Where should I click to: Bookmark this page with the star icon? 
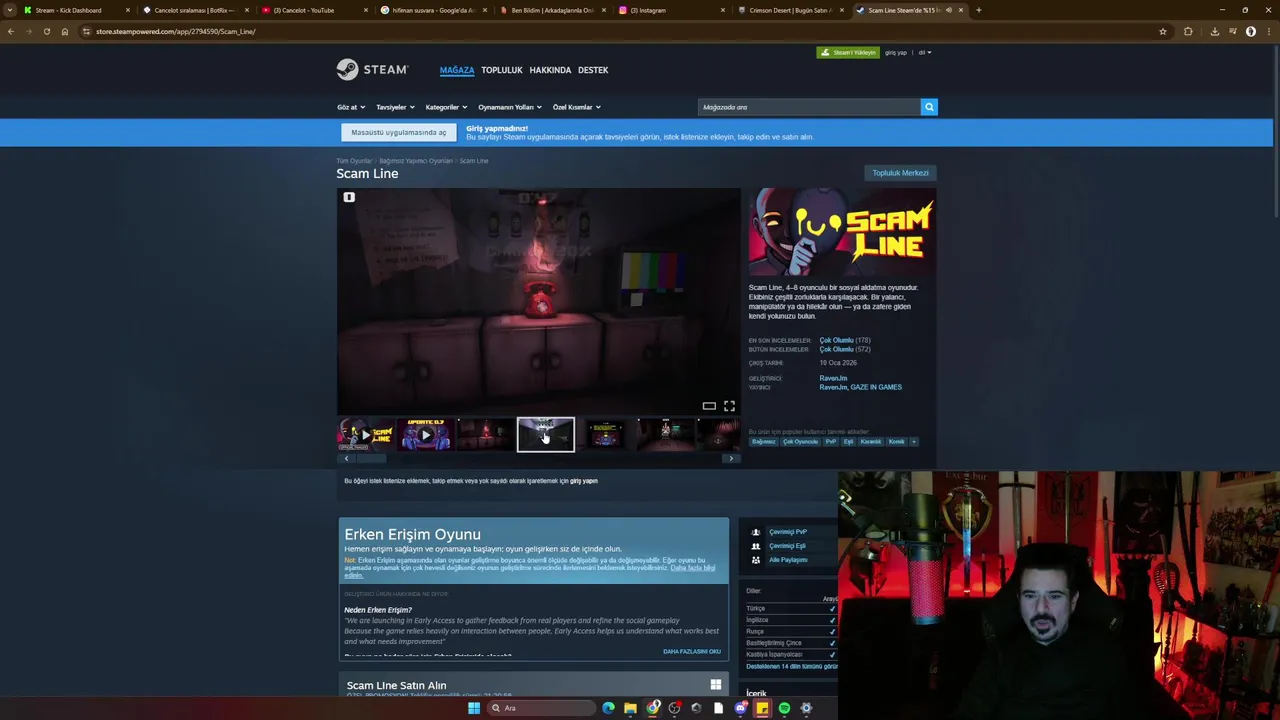pos(1163,31)
